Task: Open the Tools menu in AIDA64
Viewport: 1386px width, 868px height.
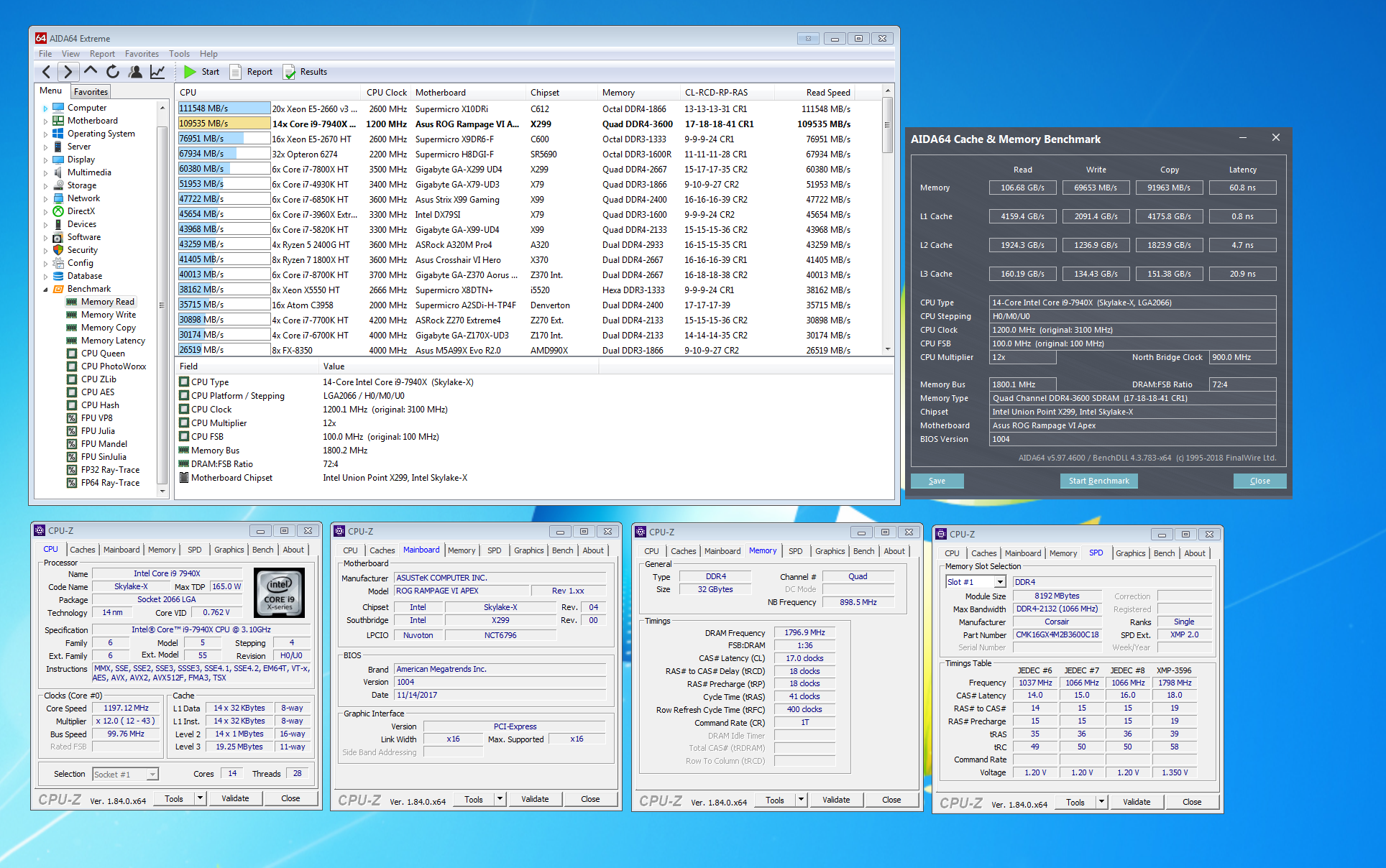Action: click(x=179, y=54)
